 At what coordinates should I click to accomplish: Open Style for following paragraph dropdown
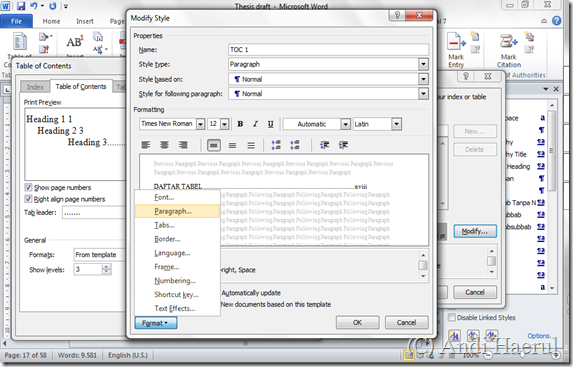pyautogui.click(x=423, y=94)
